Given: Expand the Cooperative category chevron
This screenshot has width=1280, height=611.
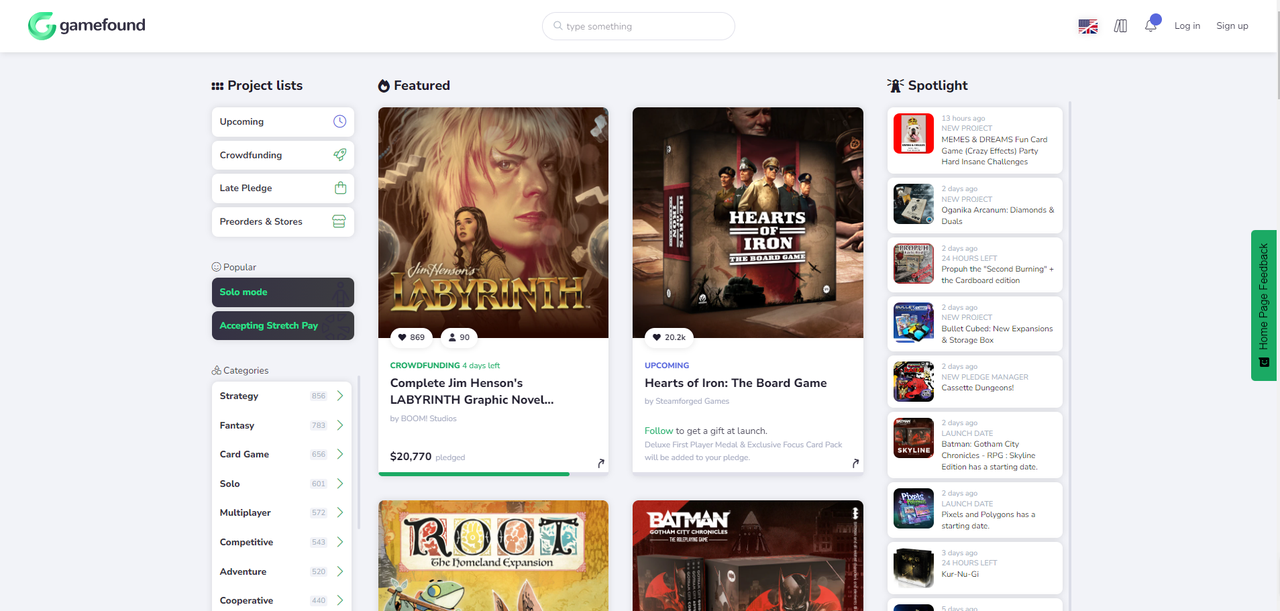Looking at the screenshot, I should (x=340, y=600).
